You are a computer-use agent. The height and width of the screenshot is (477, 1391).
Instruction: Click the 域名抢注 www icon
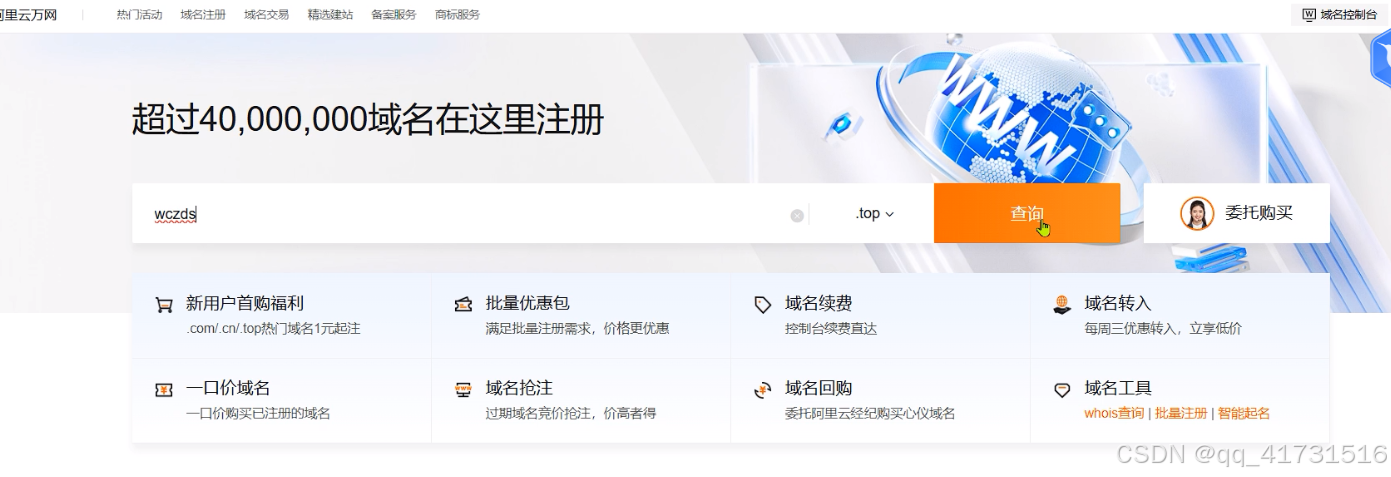point(463,390)
